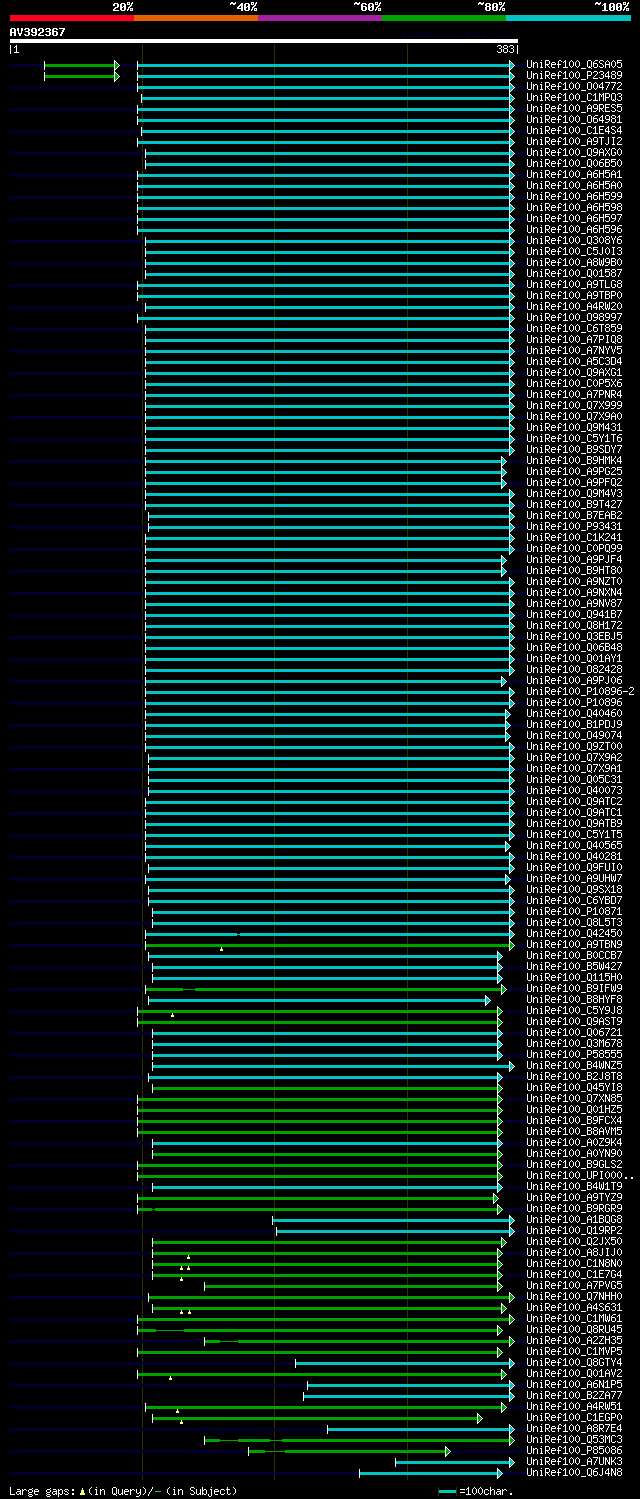Select label UniRef100_Q05C31
Image resolution: width=640 pixels, height=1499 pixels.
click(x=574, y=780)
